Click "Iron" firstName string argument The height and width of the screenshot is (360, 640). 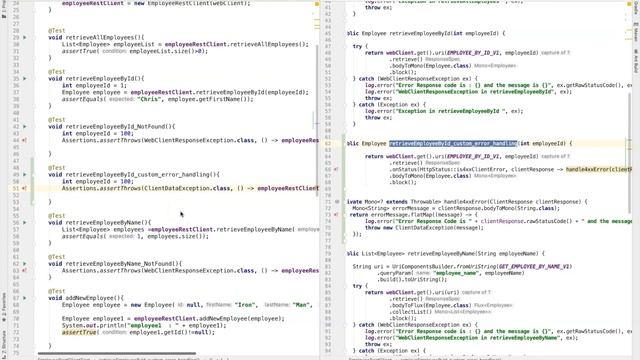point(245,305)
